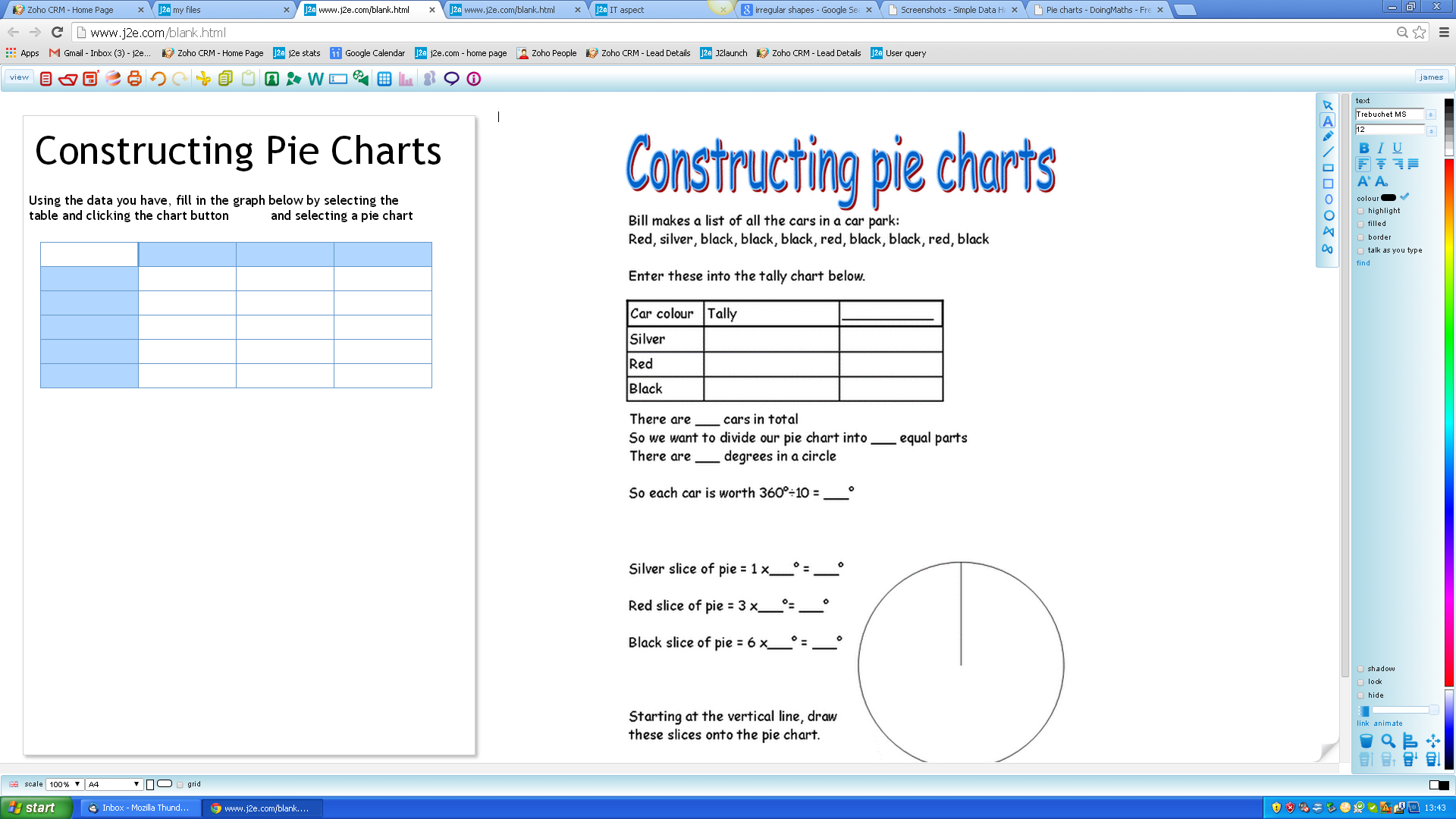Enable the highlight checkbox
This screenshot has width=1456, height=819.
point(1360,211)
